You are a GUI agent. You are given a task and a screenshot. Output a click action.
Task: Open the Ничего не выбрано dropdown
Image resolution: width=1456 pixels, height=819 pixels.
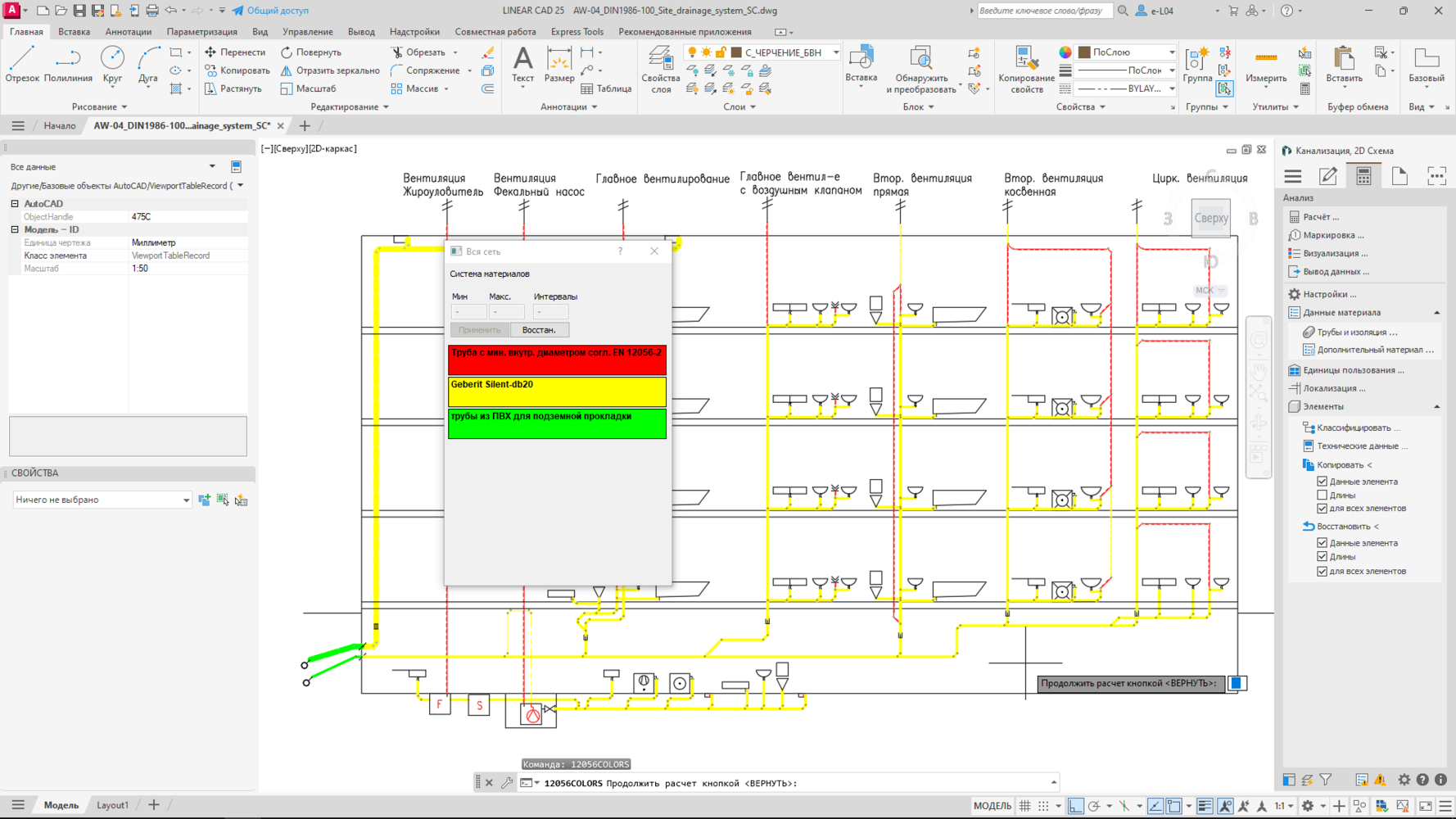(102, 500)
